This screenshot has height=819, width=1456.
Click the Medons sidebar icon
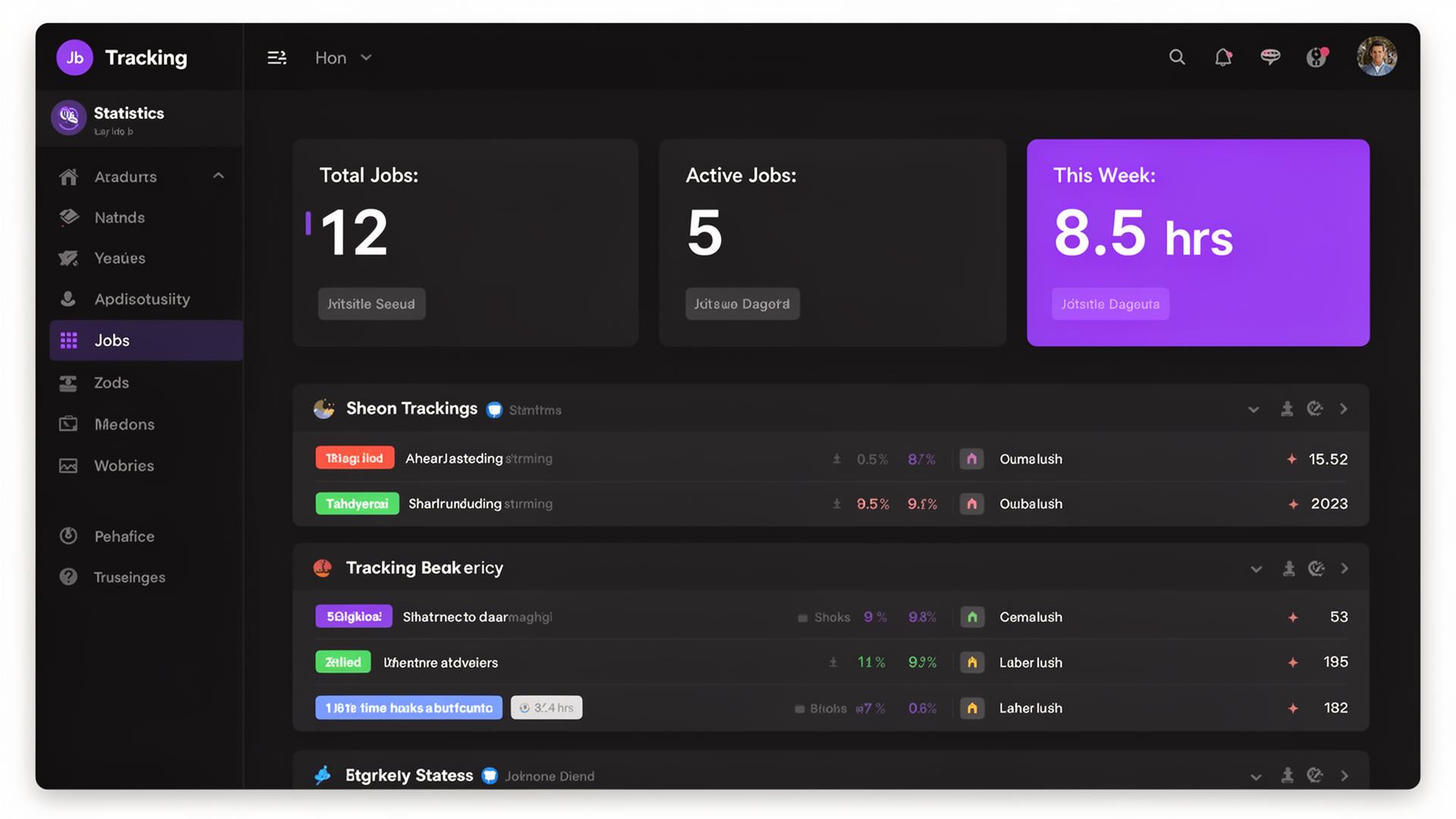pos(68,424)
